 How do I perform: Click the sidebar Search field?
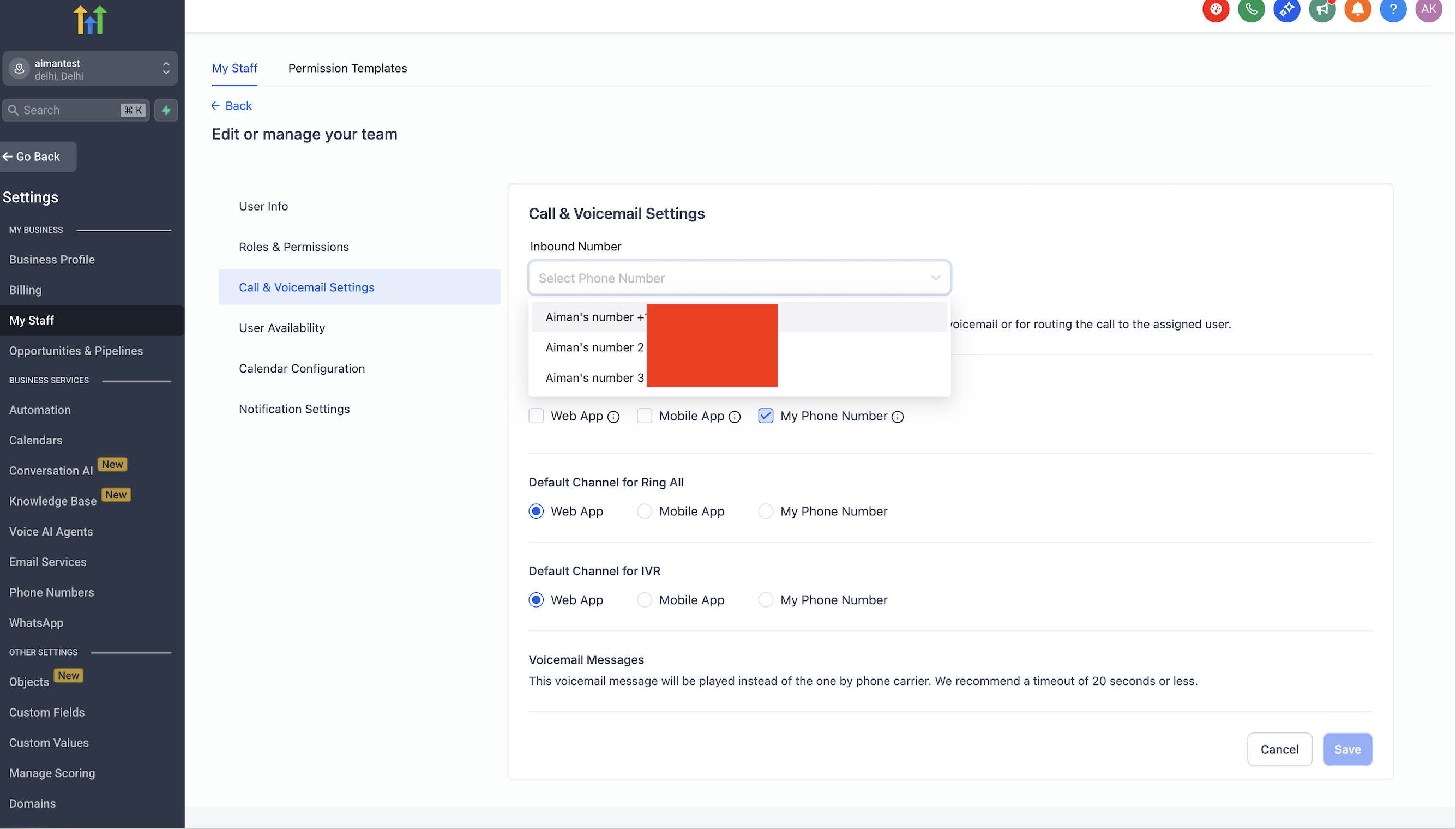(68, 111)
